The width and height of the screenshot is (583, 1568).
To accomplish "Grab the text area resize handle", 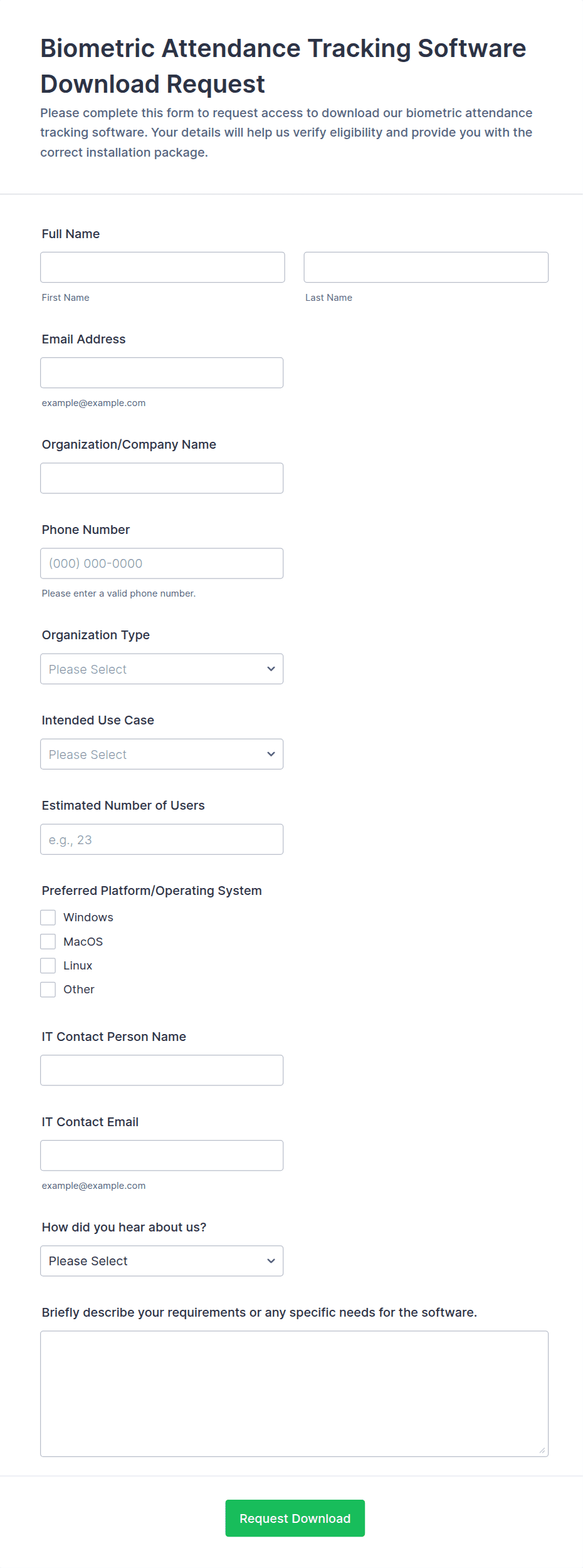I will 542,1450.
